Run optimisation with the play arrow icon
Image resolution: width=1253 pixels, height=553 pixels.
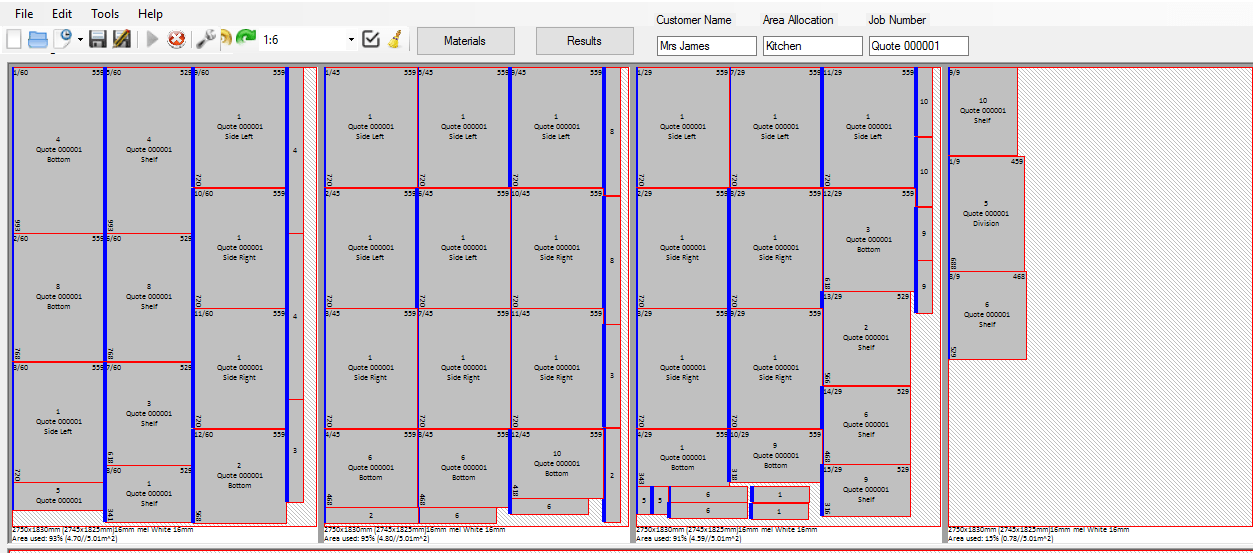pyautogui.click(x=153, y=39)
